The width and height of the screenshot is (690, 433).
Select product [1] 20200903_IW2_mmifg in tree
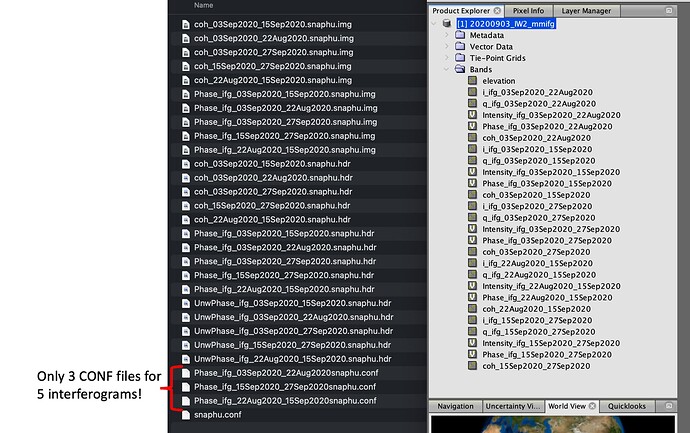506,23
